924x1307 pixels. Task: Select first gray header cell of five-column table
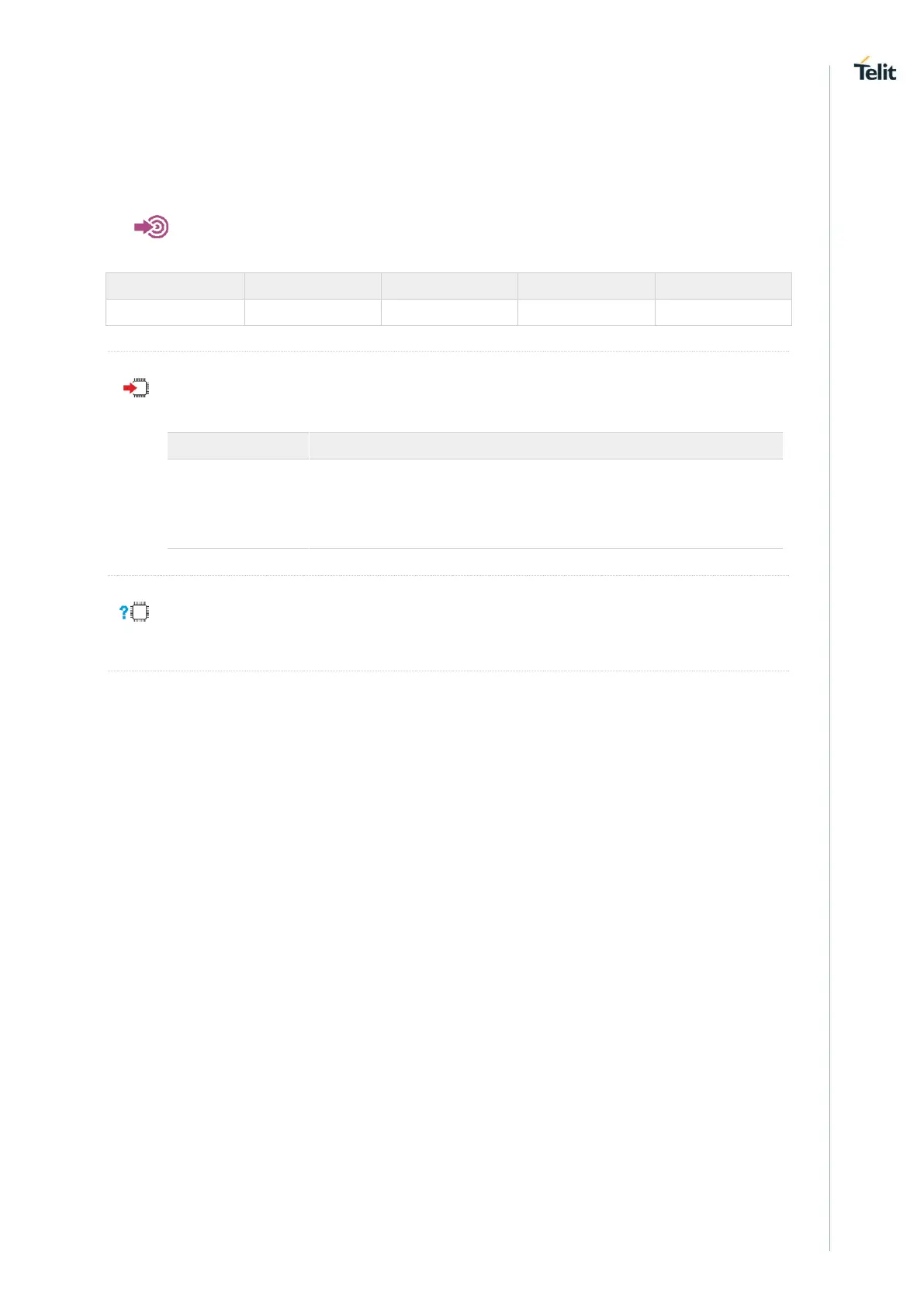[175, 286]
